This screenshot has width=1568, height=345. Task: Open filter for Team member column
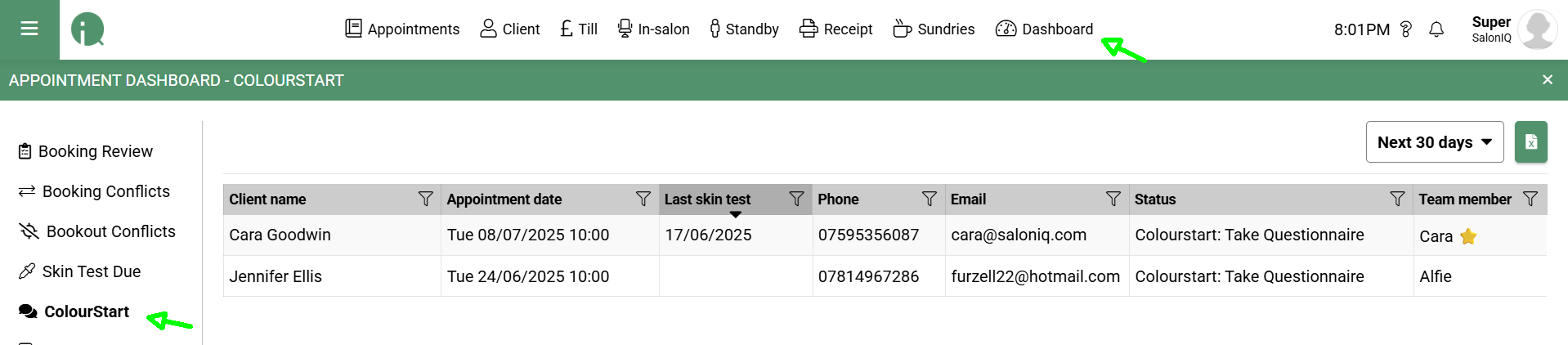pos(1530,199)
